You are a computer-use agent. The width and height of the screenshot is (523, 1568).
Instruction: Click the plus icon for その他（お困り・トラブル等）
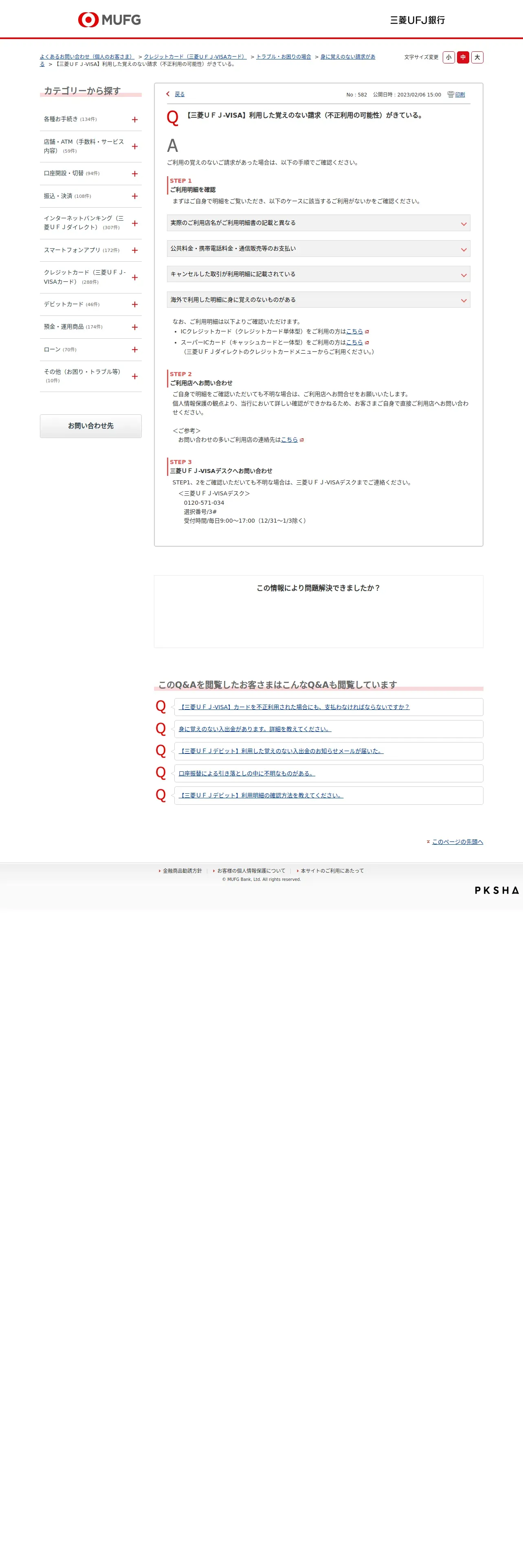[134, 377]
